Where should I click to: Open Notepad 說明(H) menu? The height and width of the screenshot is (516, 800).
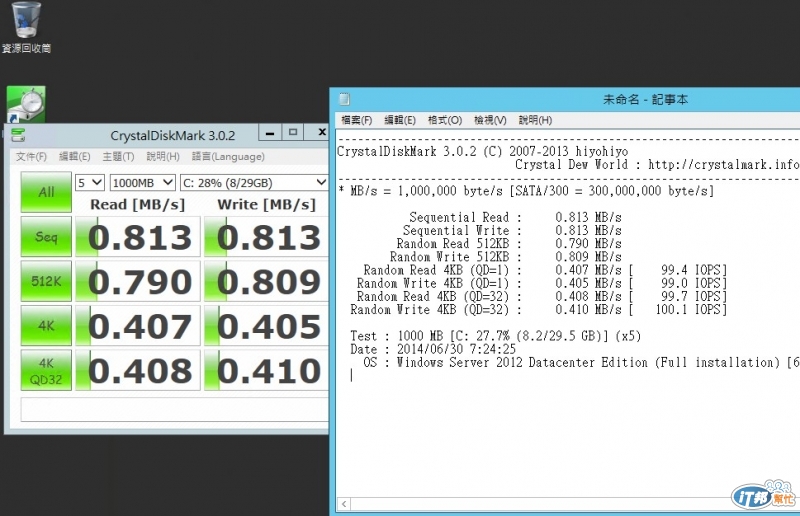535,120
